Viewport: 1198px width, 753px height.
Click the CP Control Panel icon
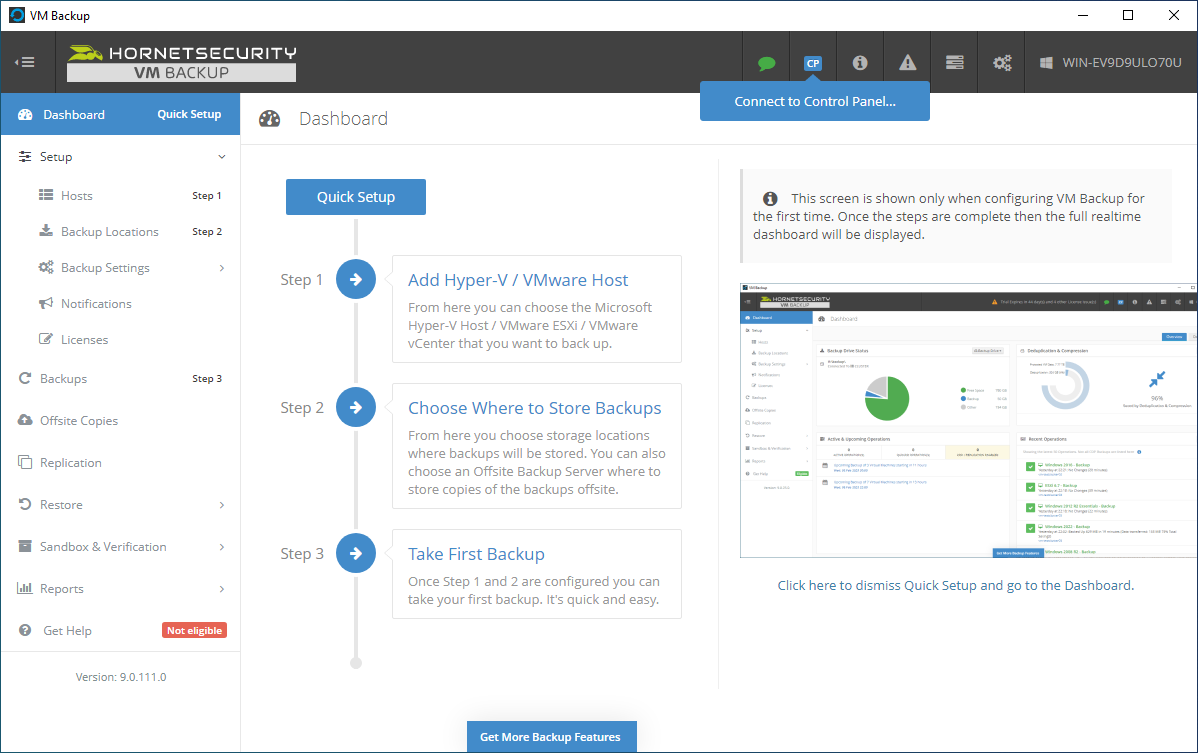813,63
